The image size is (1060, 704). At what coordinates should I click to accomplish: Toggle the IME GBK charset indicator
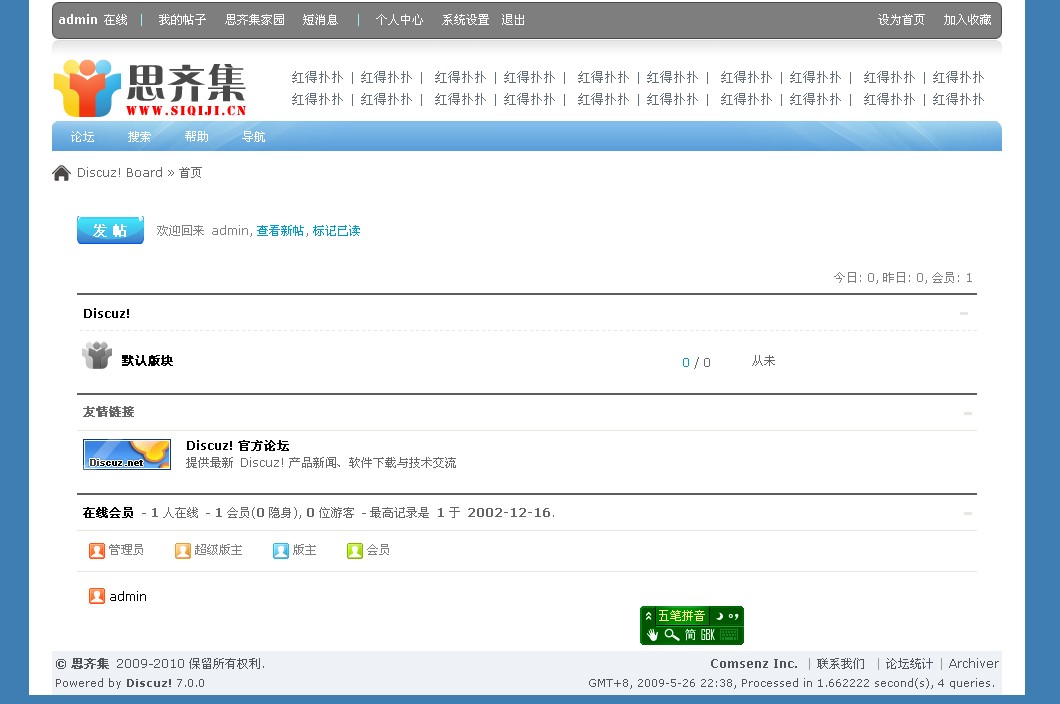708,634
